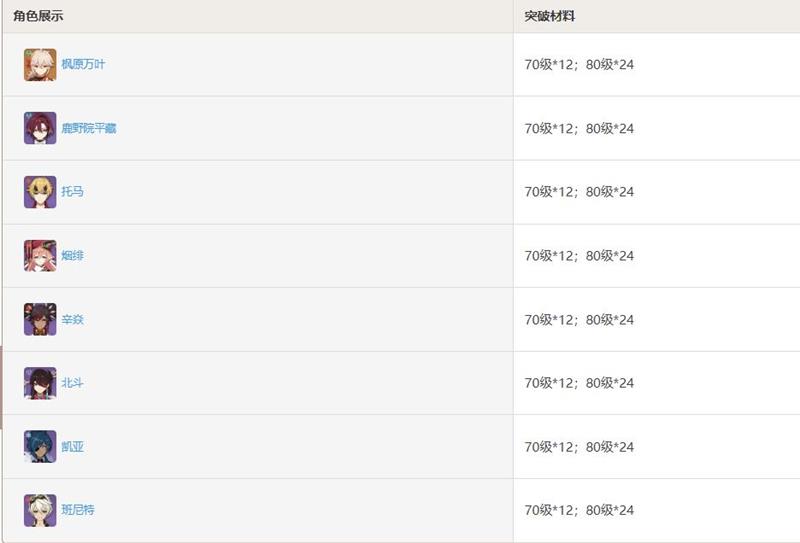
Task: Select 凯亚's portrait icon
Action: tap(40, 447)
